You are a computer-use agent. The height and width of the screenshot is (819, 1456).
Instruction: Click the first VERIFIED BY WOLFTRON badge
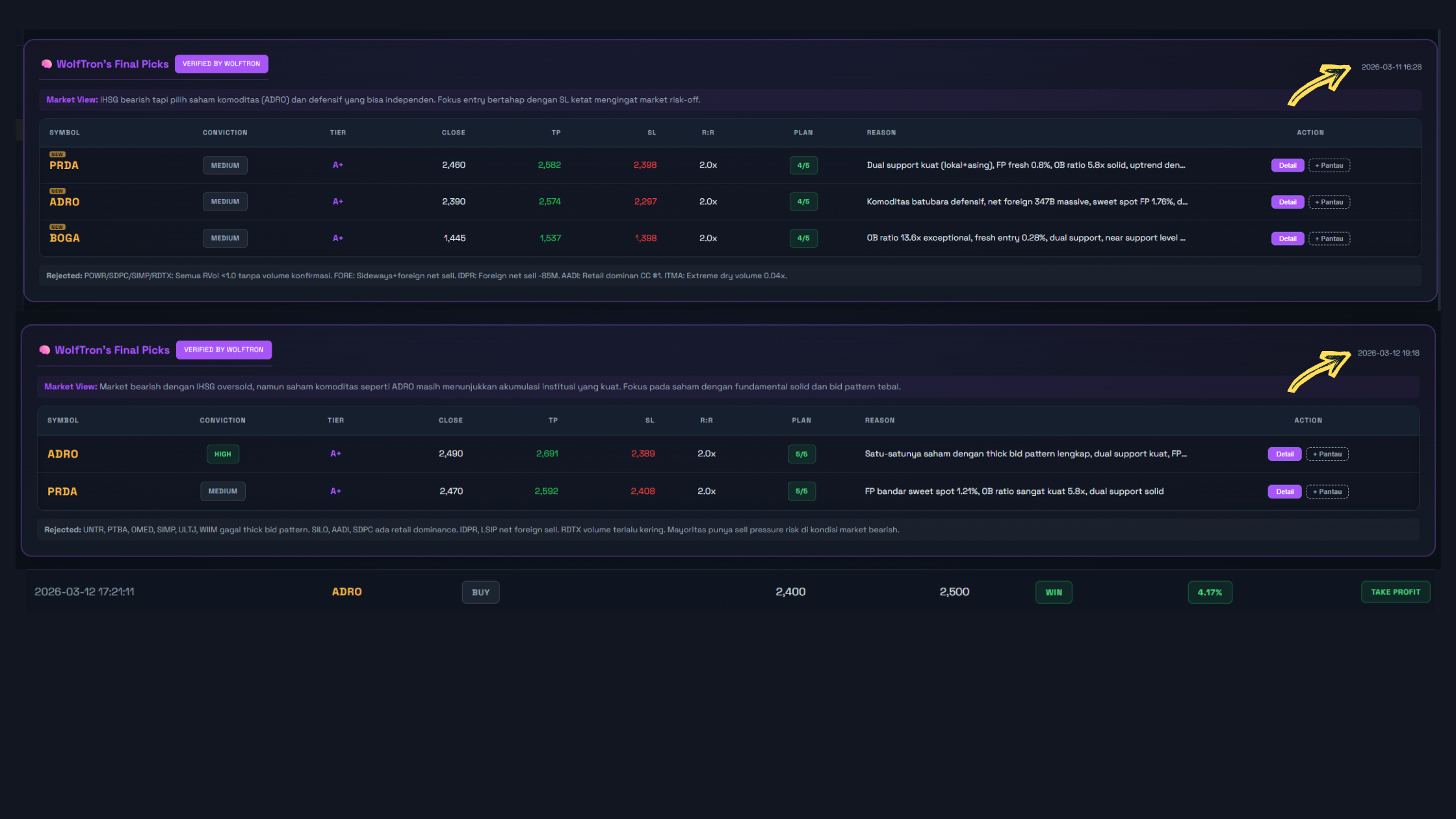coord(221,64)
